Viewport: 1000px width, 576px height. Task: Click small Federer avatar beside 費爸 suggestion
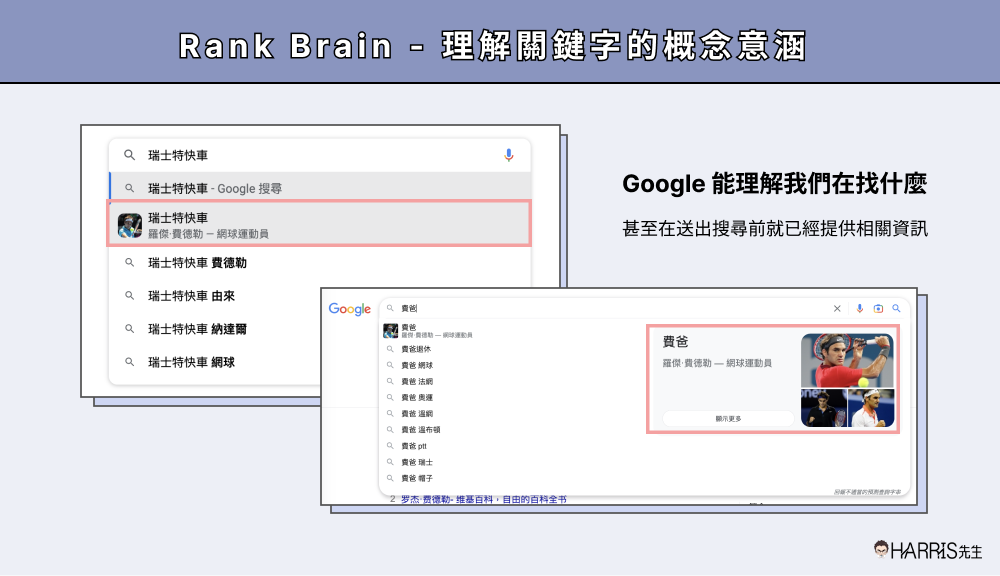[390, 330]
